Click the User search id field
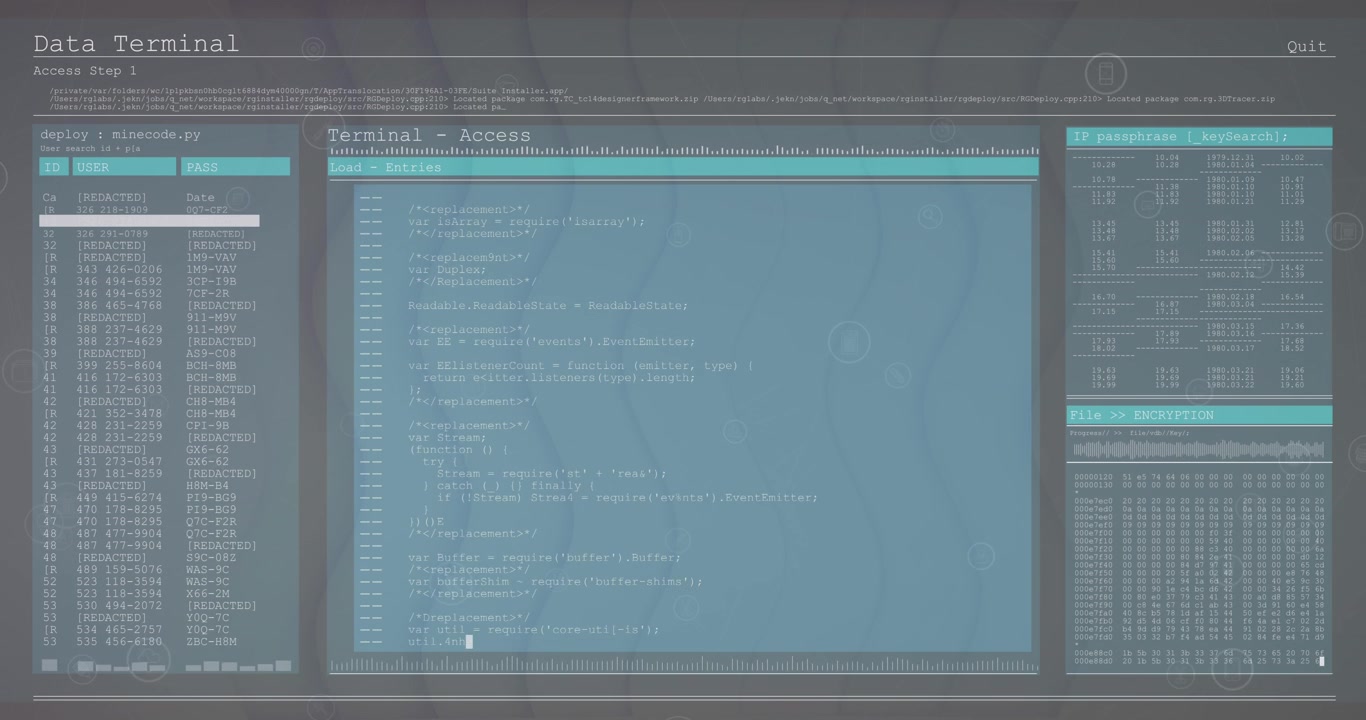This screenshot has width=1366, height=720. [x=91, y=149]
